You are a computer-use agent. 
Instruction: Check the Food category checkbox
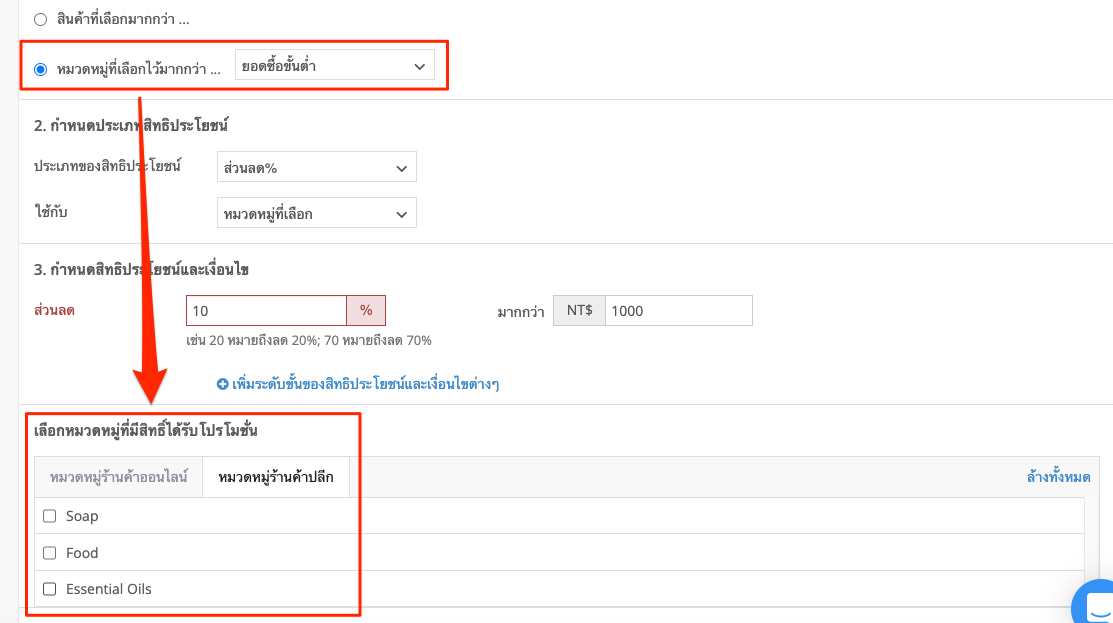50,553
